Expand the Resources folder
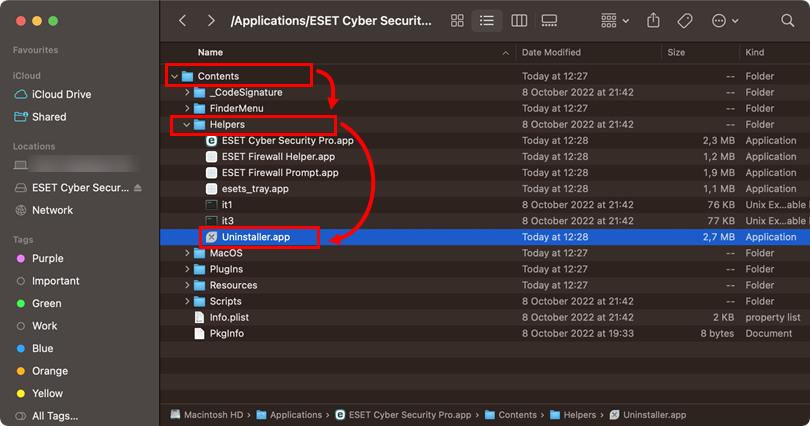The image size is (810, 426). [x=187, y=285]
